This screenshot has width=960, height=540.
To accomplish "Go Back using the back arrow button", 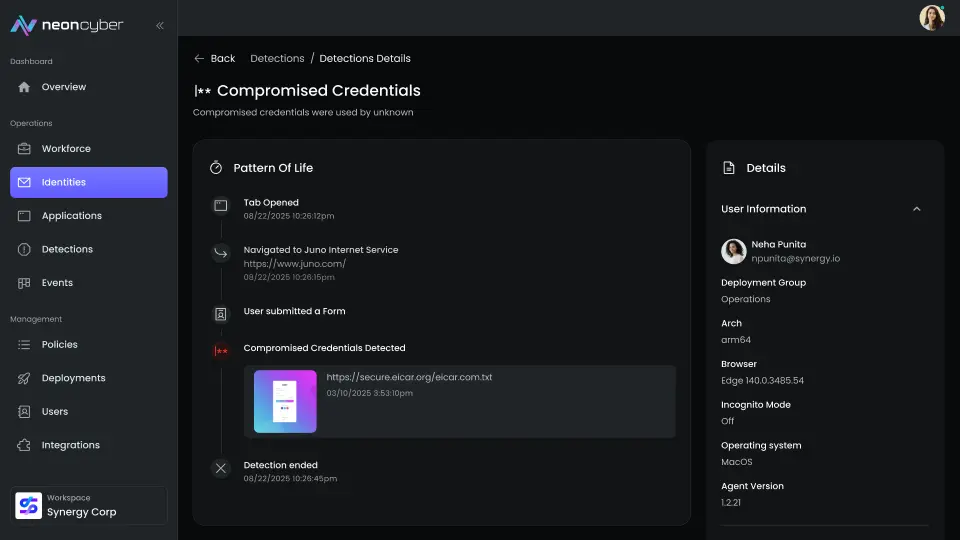I will pos(215,58).
